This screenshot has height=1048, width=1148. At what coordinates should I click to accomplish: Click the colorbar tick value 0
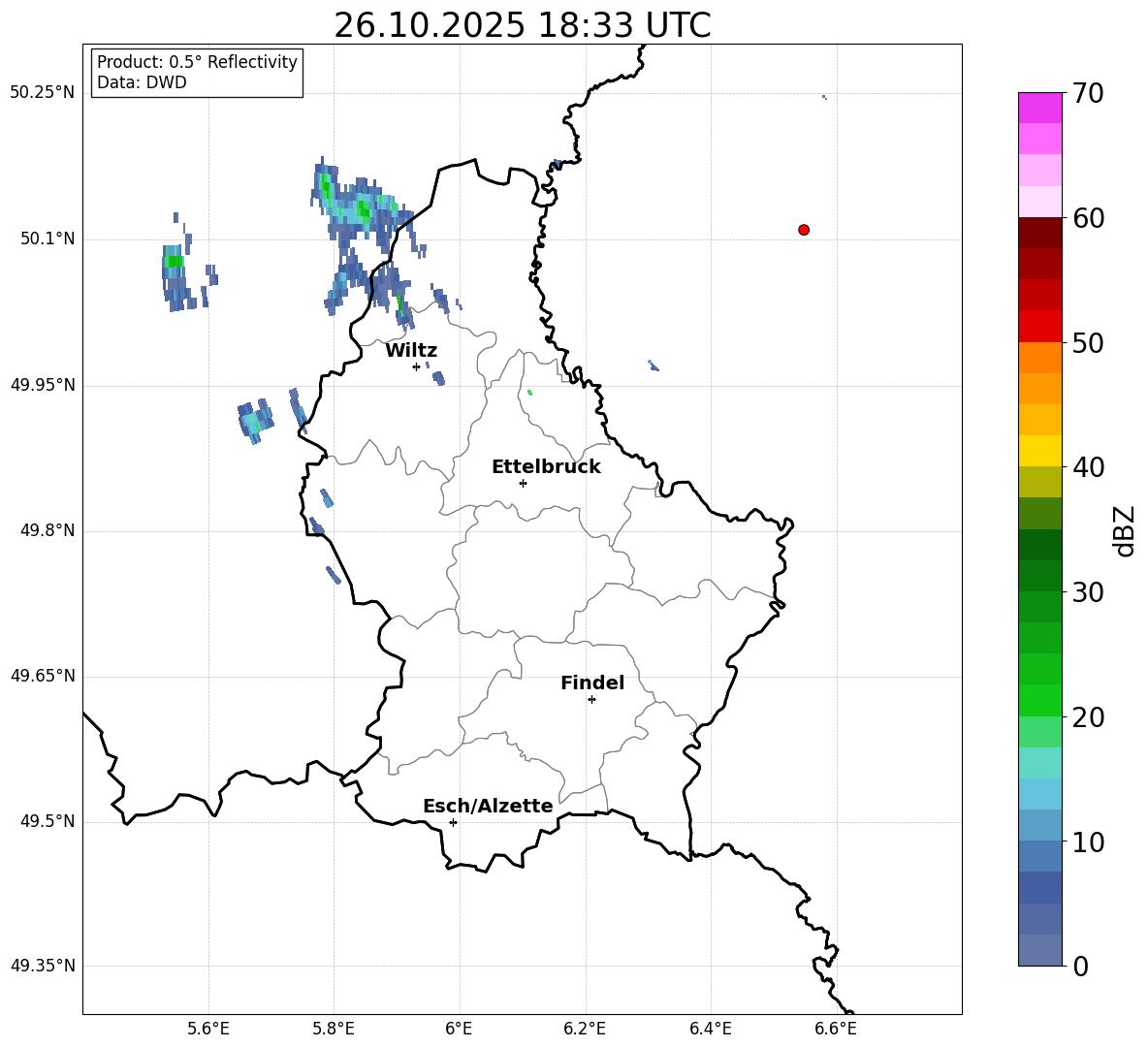point(1080,966)
